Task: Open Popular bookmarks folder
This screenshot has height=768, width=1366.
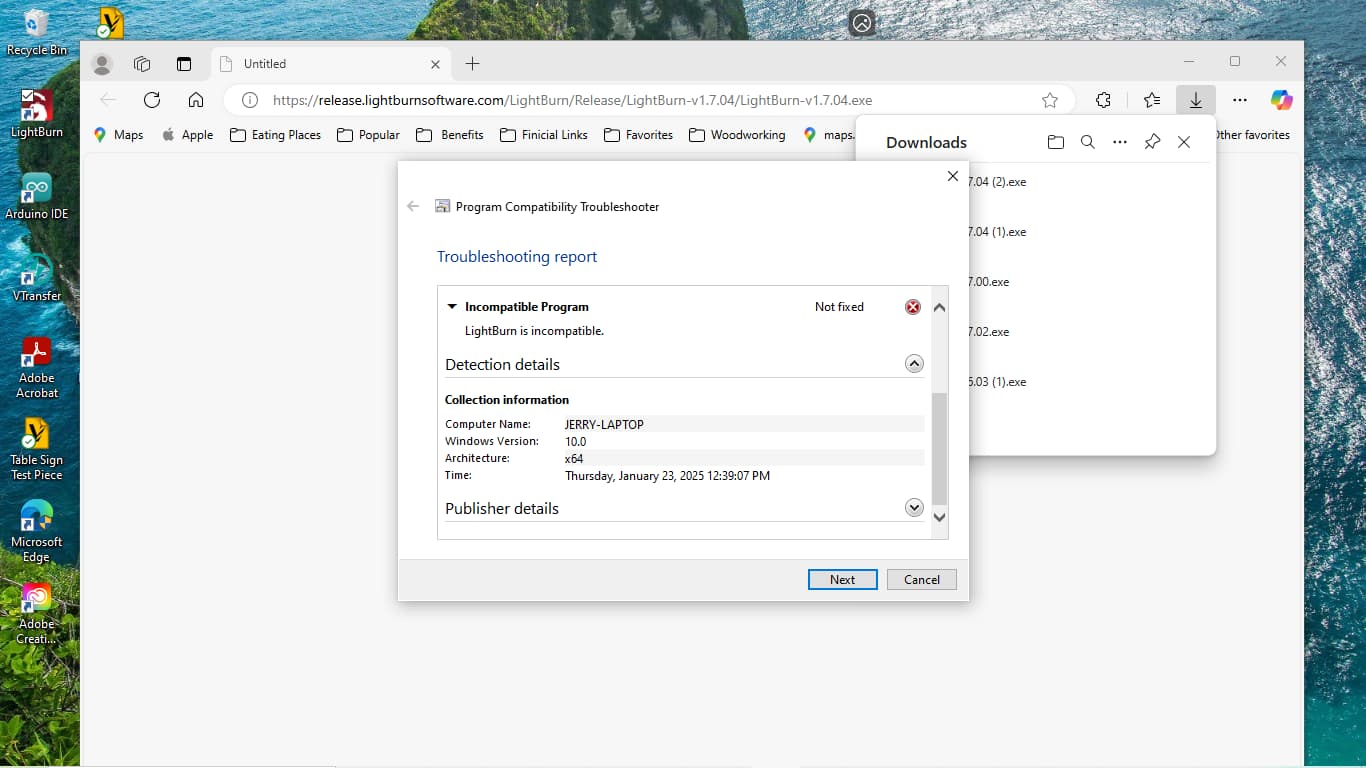Action: click(368, 135)
